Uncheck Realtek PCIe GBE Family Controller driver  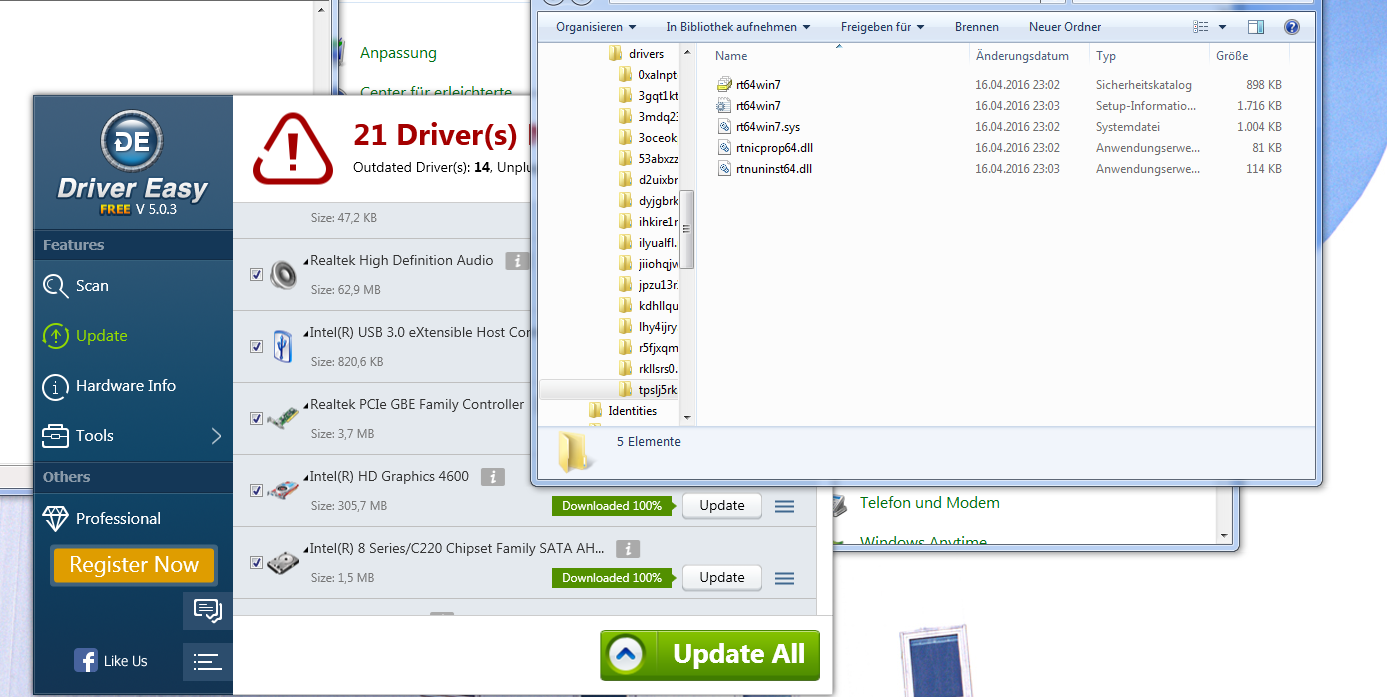(257, 418)
